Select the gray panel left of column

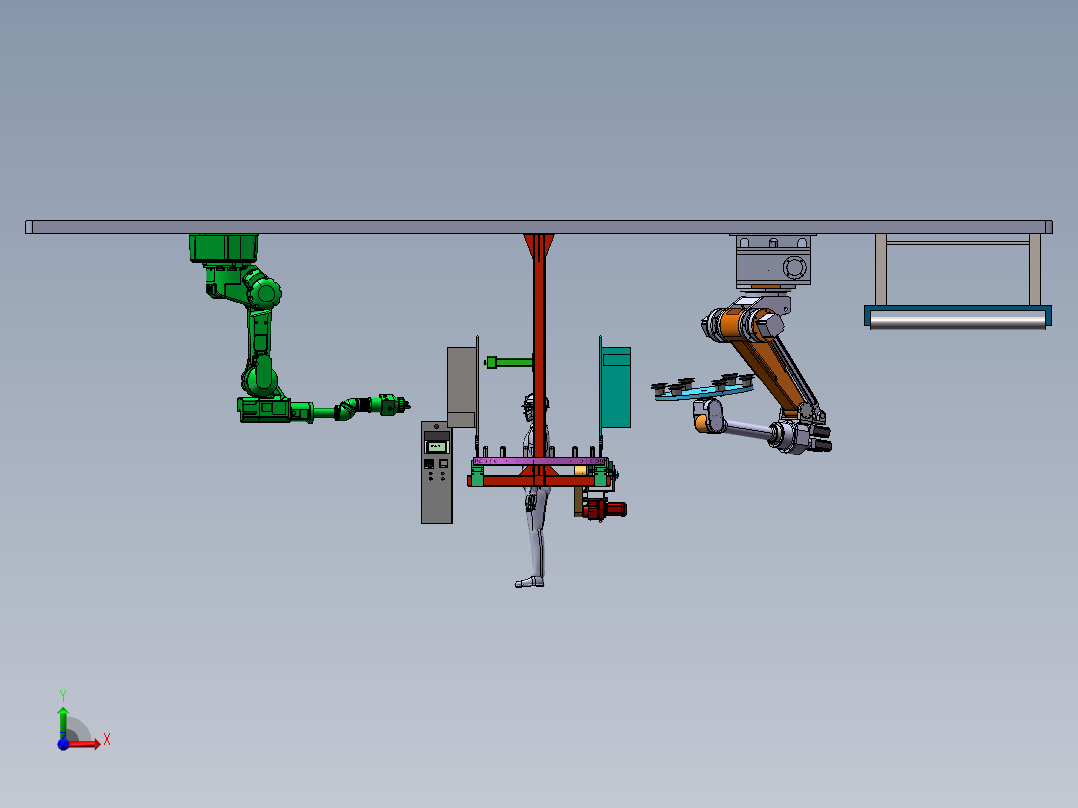click(x=461, y=387)
